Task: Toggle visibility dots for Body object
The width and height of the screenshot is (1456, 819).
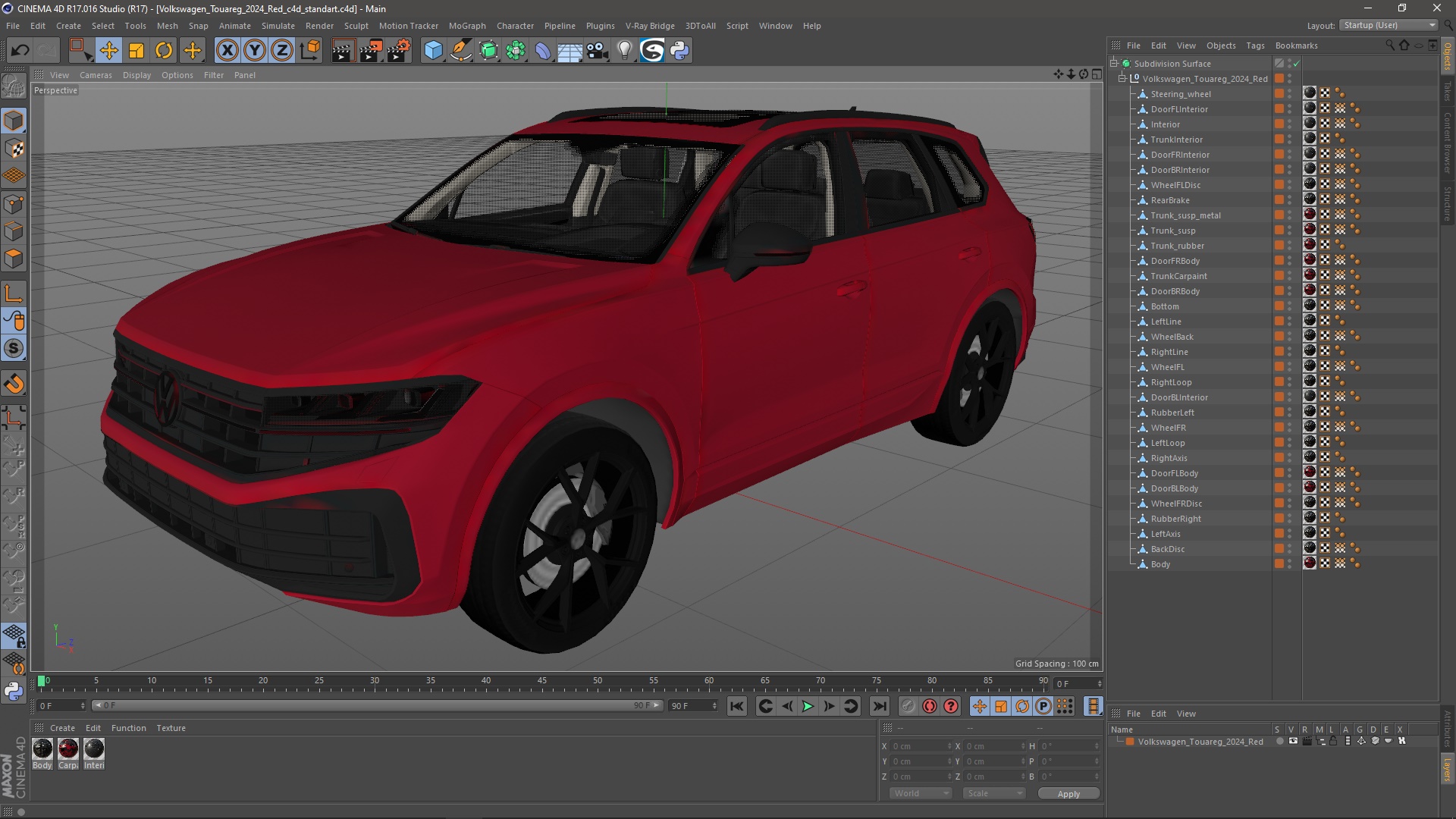Action: click(x=1289, y=564)
